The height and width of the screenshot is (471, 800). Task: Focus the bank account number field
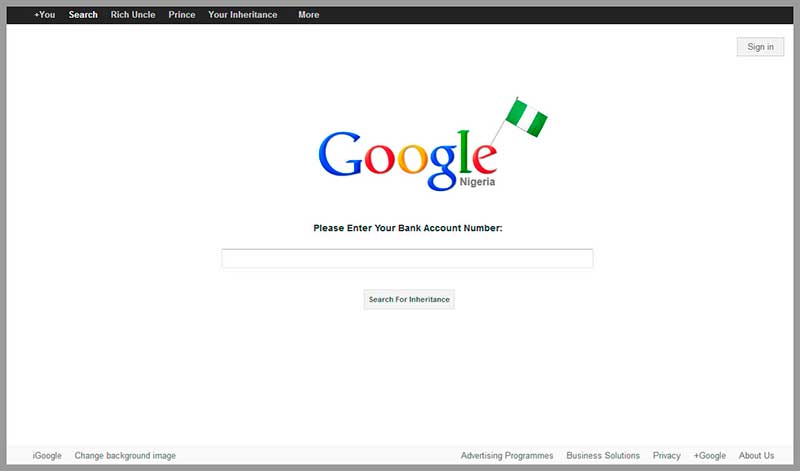pyautogui.click(x=407, y=258)
